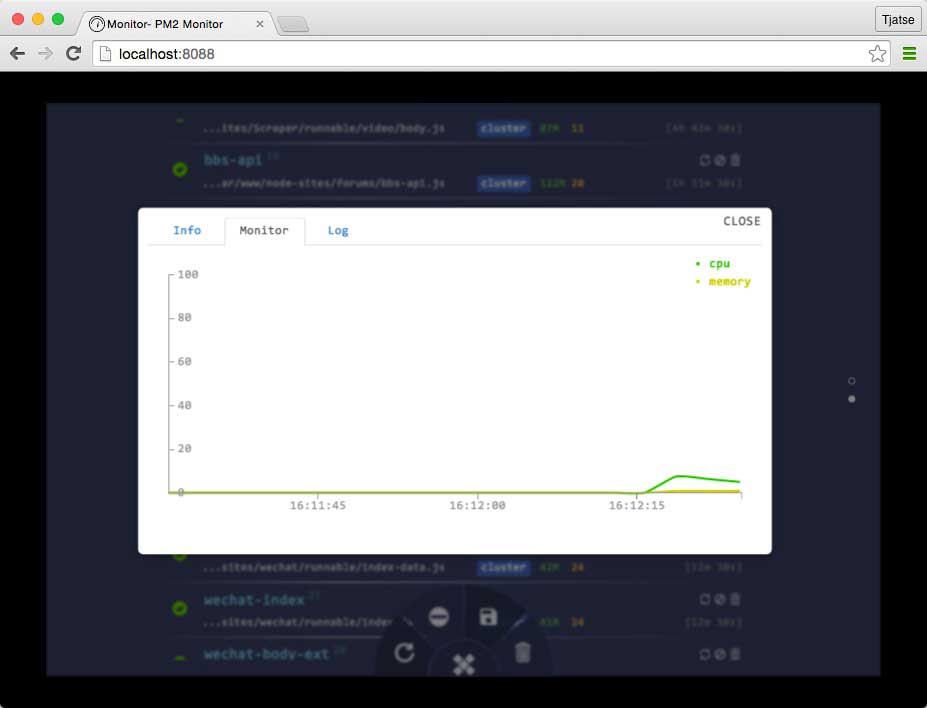Close the monitor dialog via CLOSE

tap(741, 221)
